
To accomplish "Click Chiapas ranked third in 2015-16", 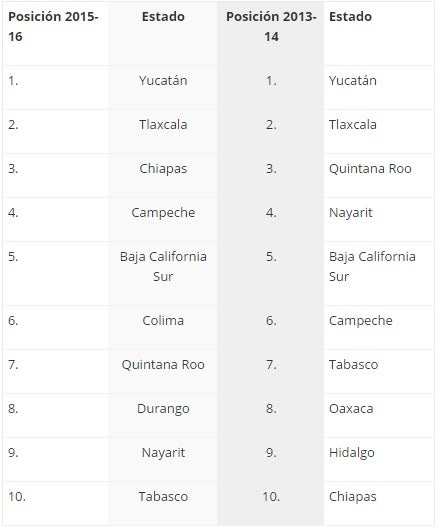I will (163, 169).
